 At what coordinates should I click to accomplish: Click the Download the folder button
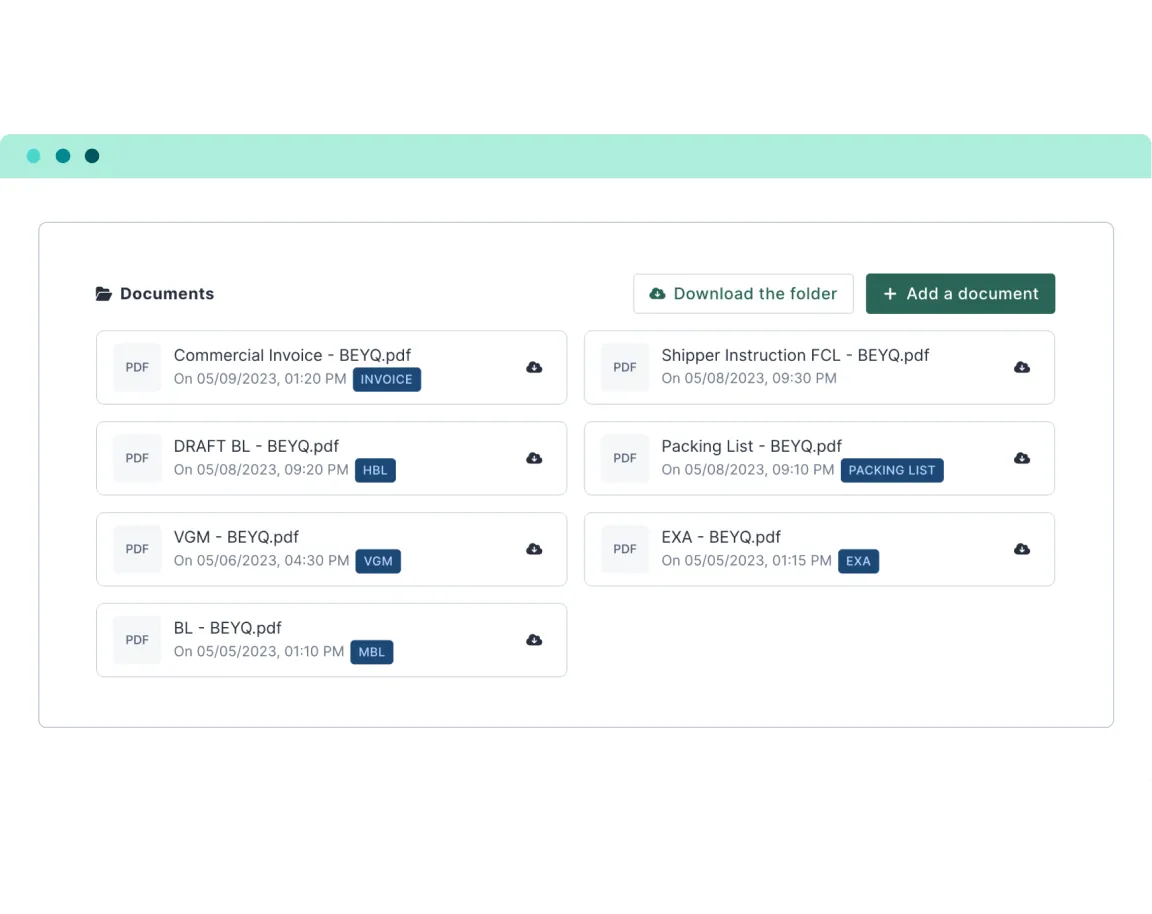click(744, 294)
